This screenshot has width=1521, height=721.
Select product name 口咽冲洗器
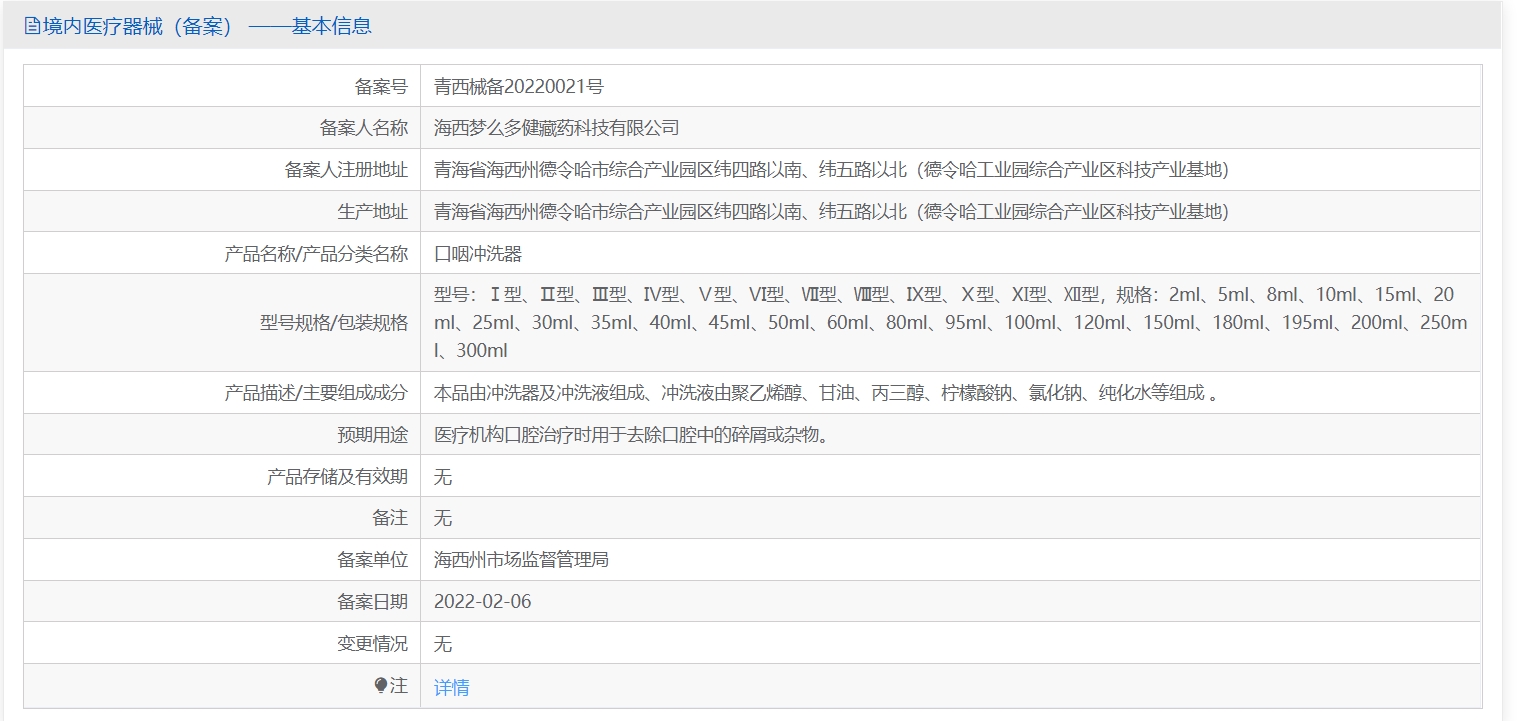coord(478,254)
